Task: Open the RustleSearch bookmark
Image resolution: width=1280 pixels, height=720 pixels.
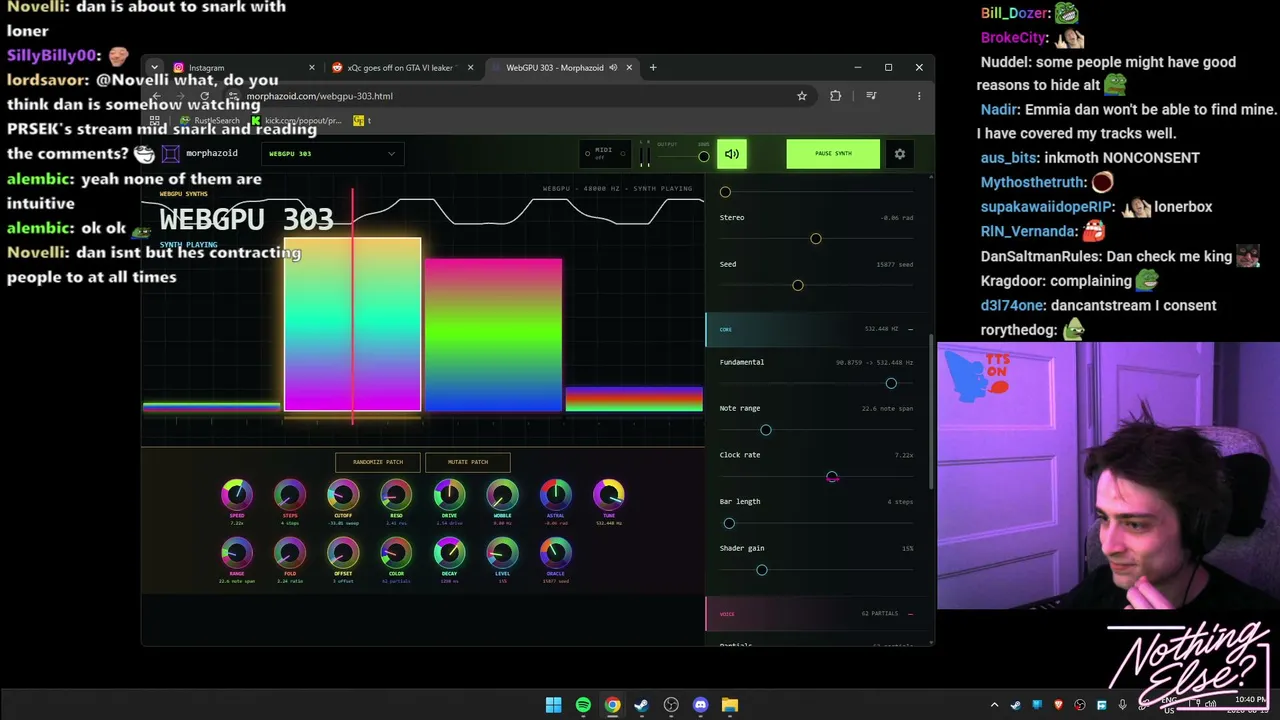Action: pos(210,121)
